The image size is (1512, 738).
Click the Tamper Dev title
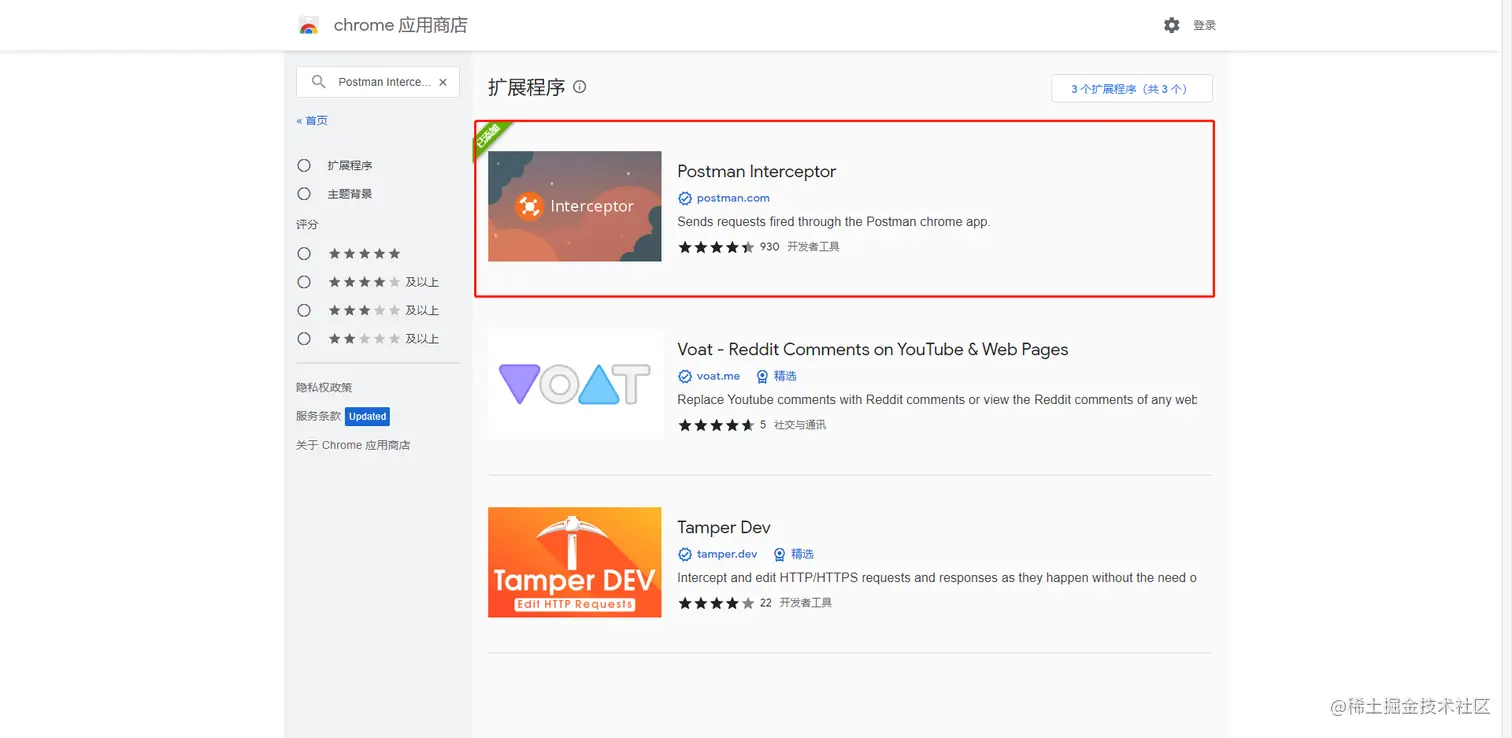pyautogui.click(x=724, y=527)
